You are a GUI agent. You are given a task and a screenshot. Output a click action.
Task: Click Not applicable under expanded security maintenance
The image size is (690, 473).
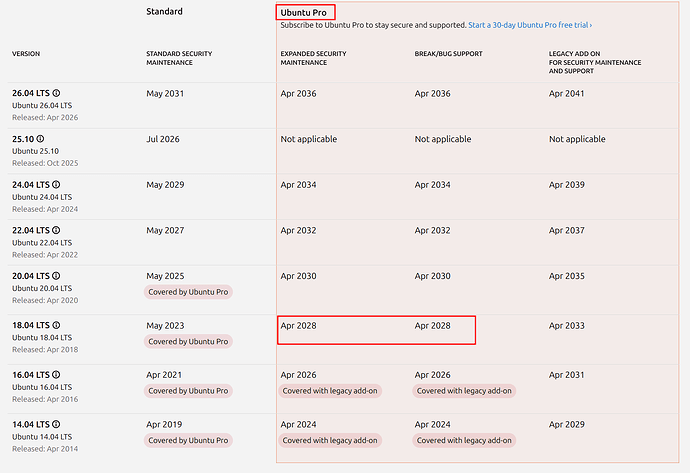[x=308, y=139]
